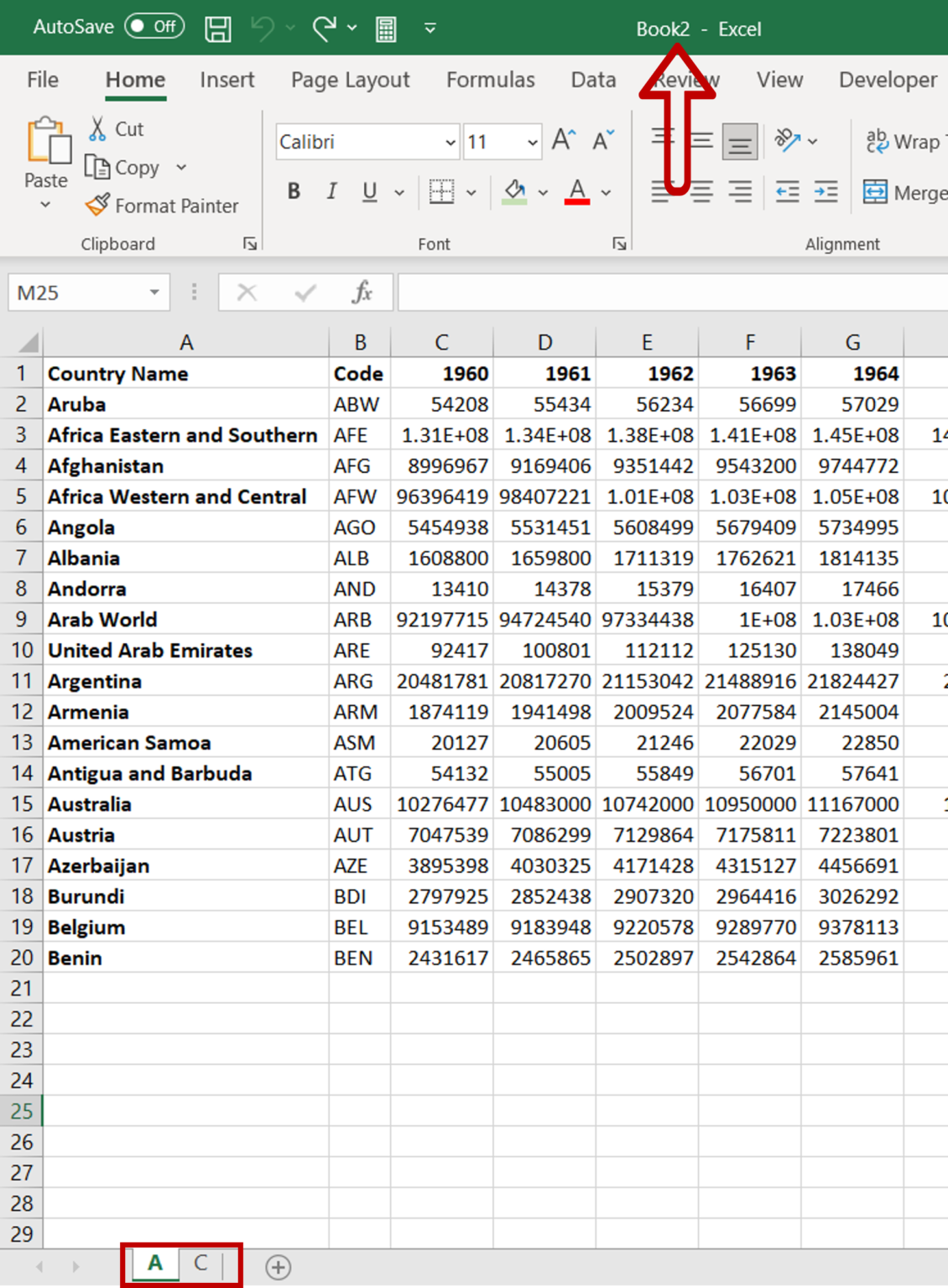Click the Undo icon
The image size is (948, 1288).
(x=263, y=27)
